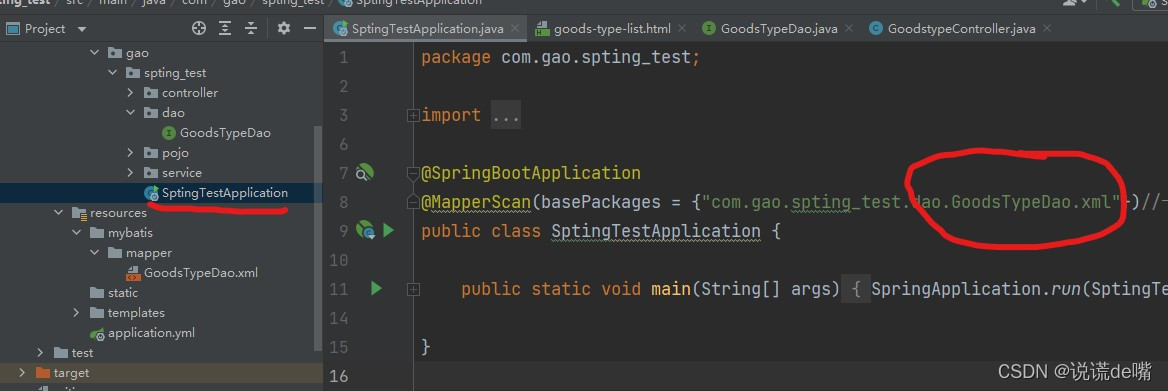This screenshot has width=1168, height=391.
Task: Collapse the dao package
Action: click(x=130, y=112)
